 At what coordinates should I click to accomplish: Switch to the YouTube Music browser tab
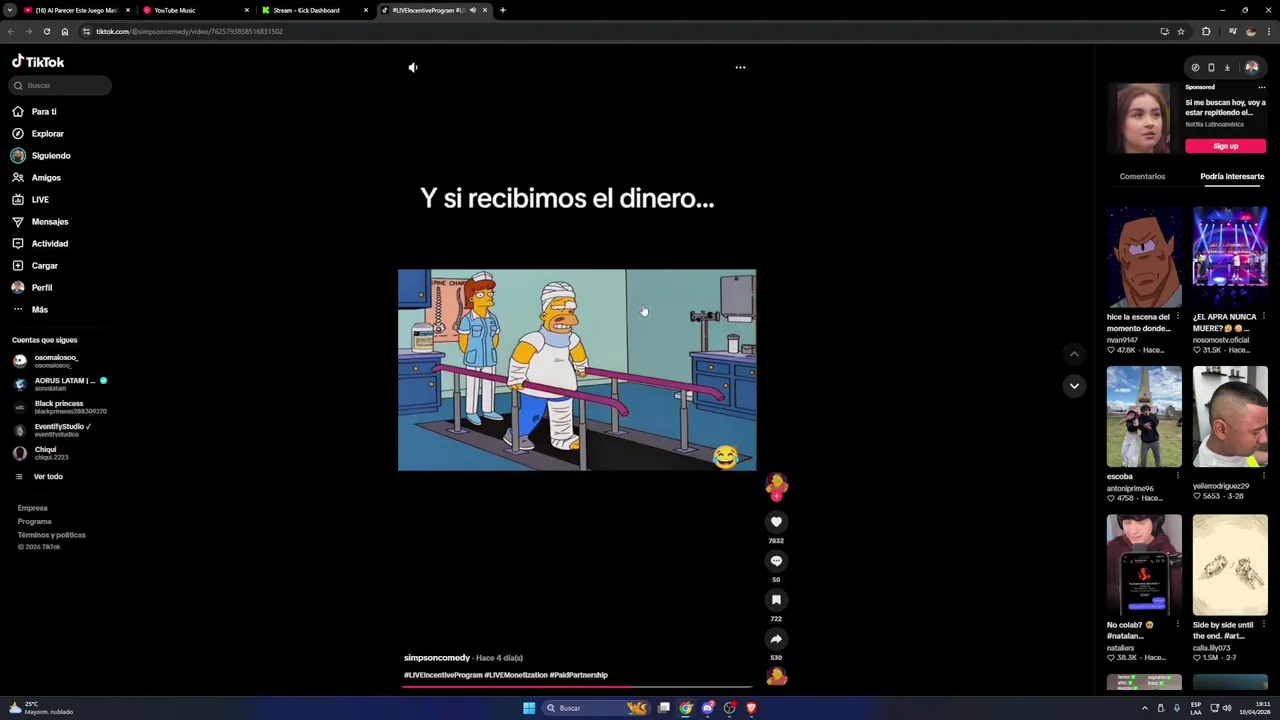pos(194,10)
